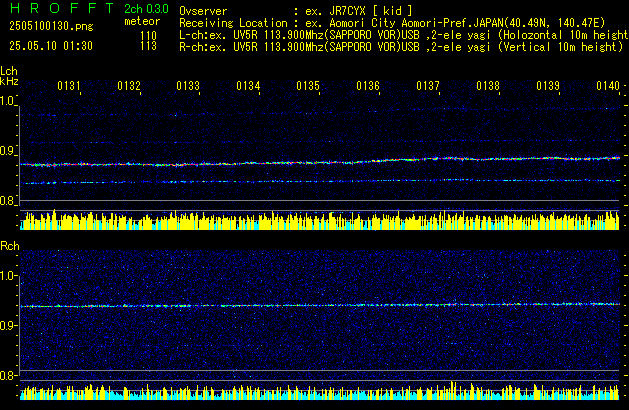629x410 pixels.
Task: Click the Ovserver JR7CYX header line
Action: tap(296, 11)
